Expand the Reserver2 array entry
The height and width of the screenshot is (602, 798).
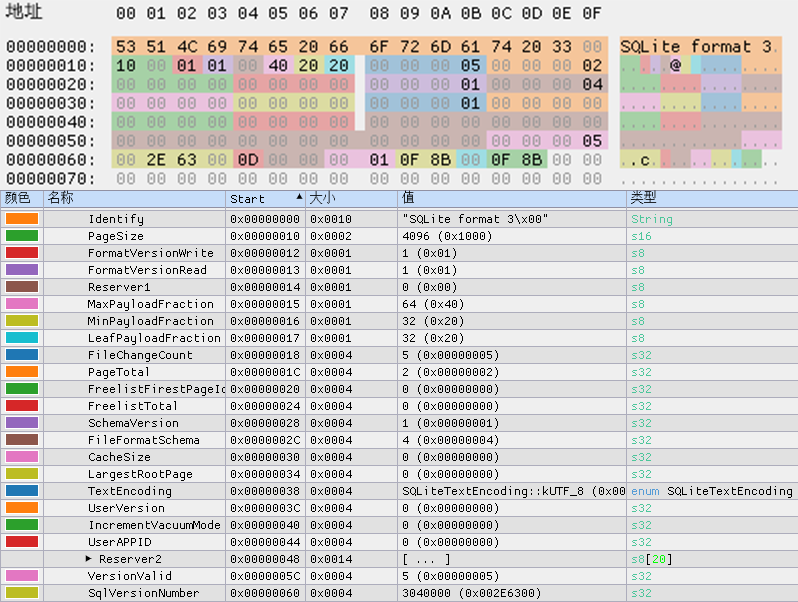pos(90,559)
